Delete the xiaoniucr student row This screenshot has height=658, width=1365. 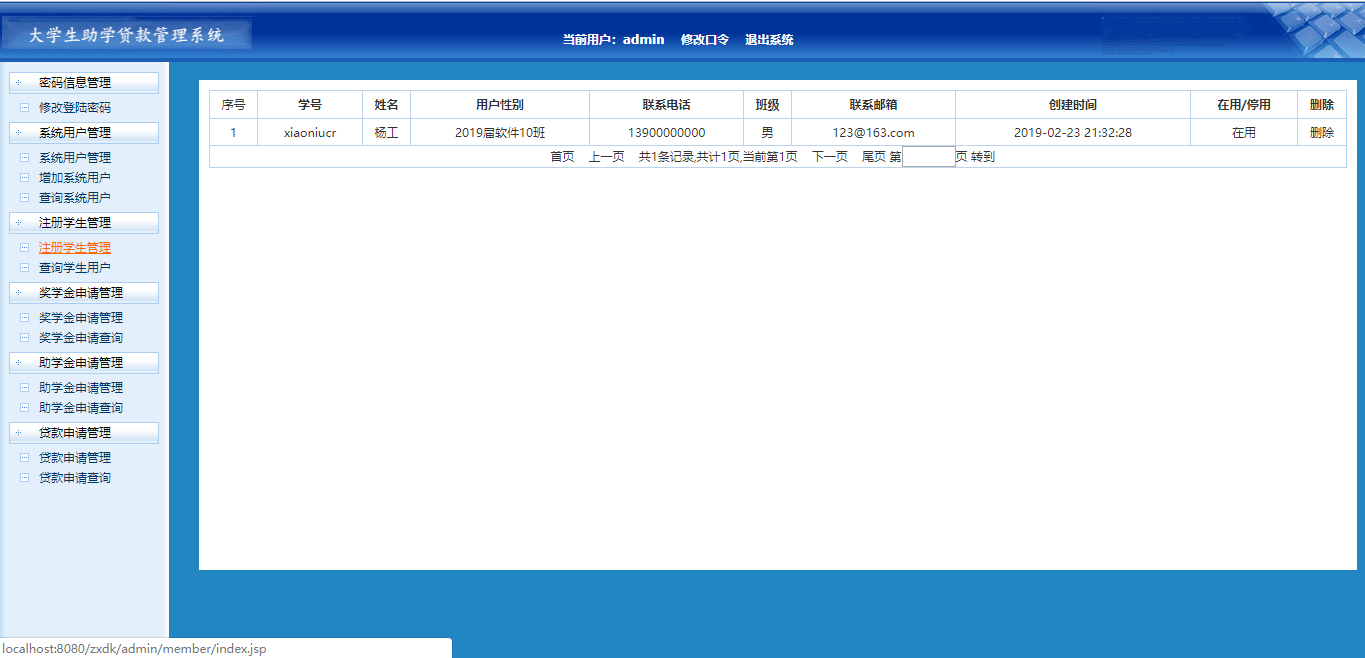(1321, 133)
